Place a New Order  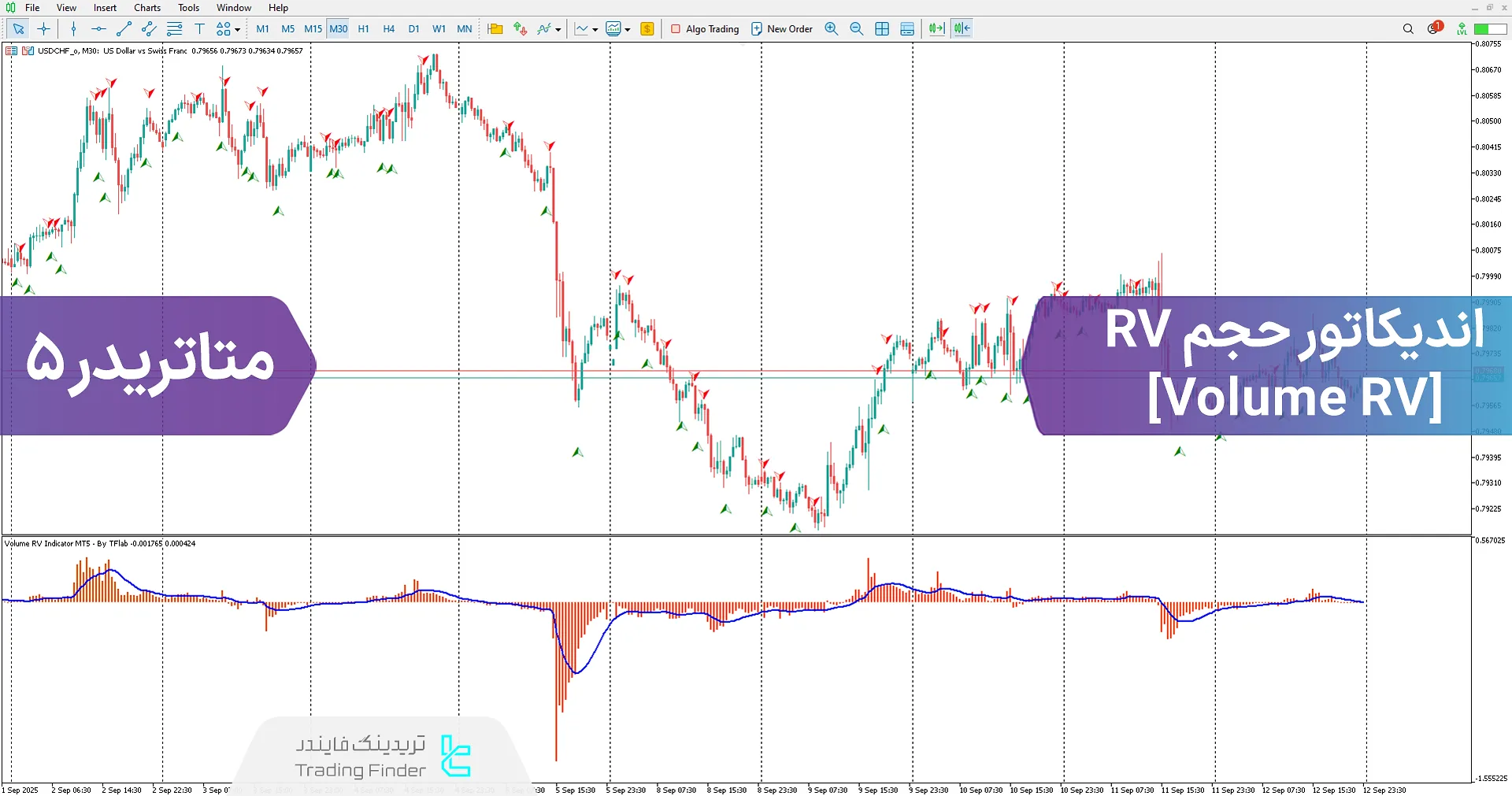click(x=781, y=28)
